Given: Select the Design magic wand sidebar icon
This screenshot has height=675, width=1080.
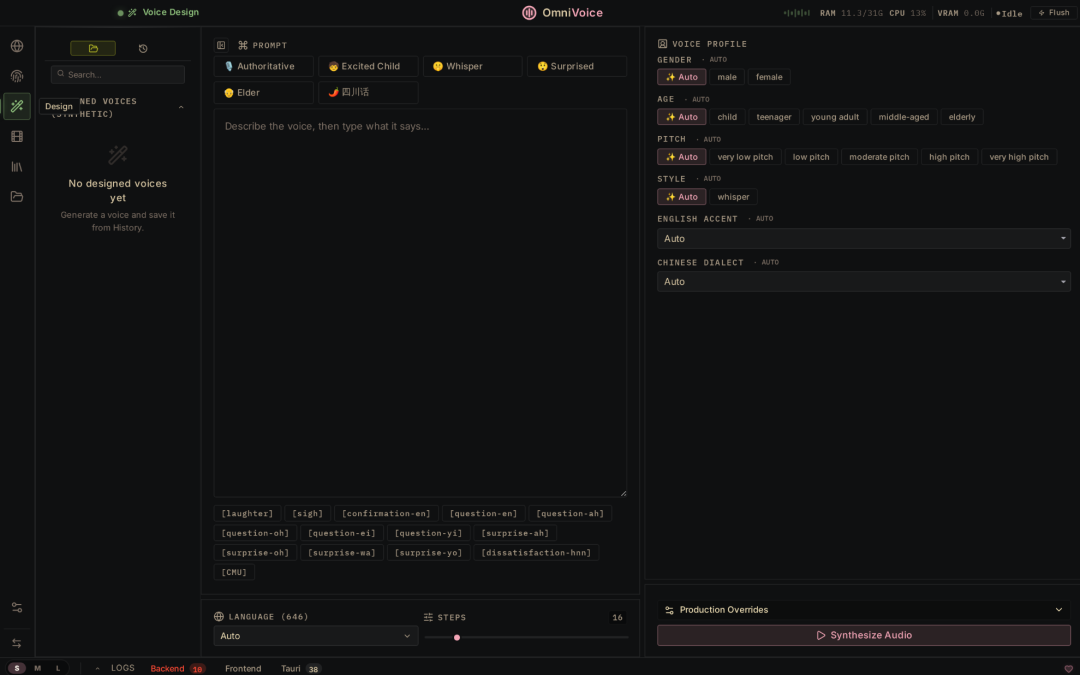Looking at the screenshot, I should [17, 106].
